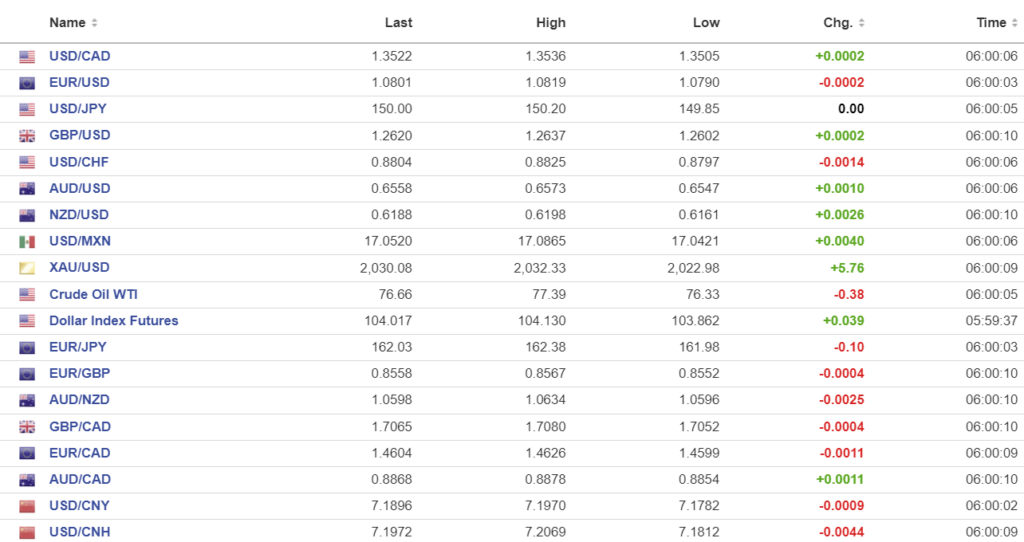1024x542 pixels.
Task: Open the USD/JPY pair link
Action: pos(79,109)
